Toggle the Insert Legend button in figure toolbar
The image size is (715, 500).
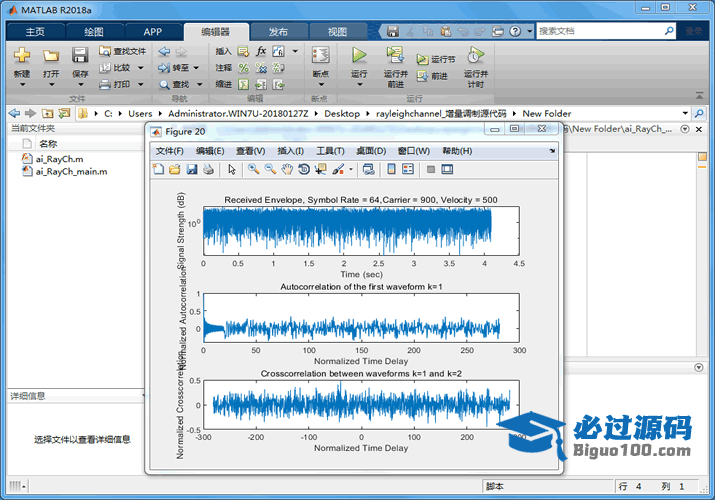(410, 169)
